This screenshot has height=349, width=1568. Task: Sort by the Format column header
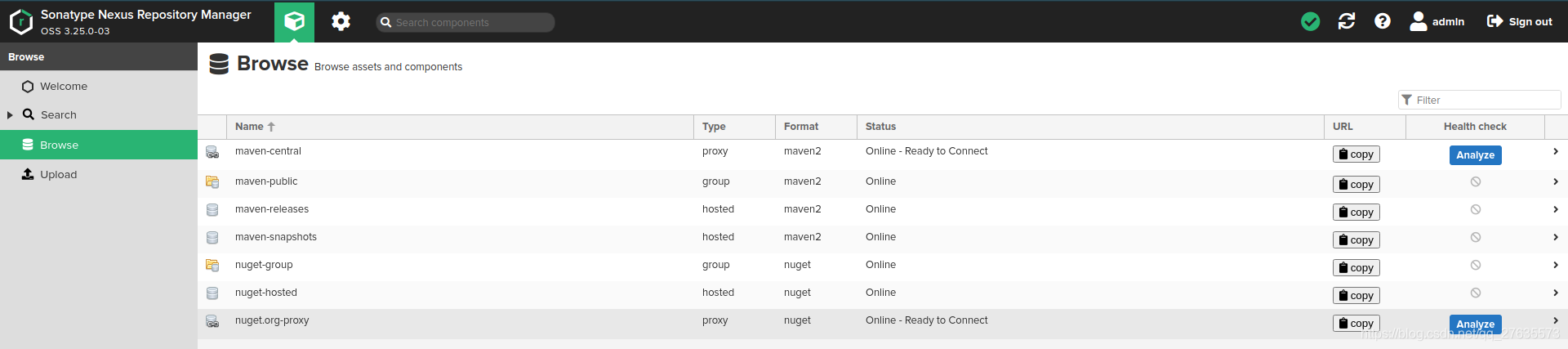tap(816, 127)
